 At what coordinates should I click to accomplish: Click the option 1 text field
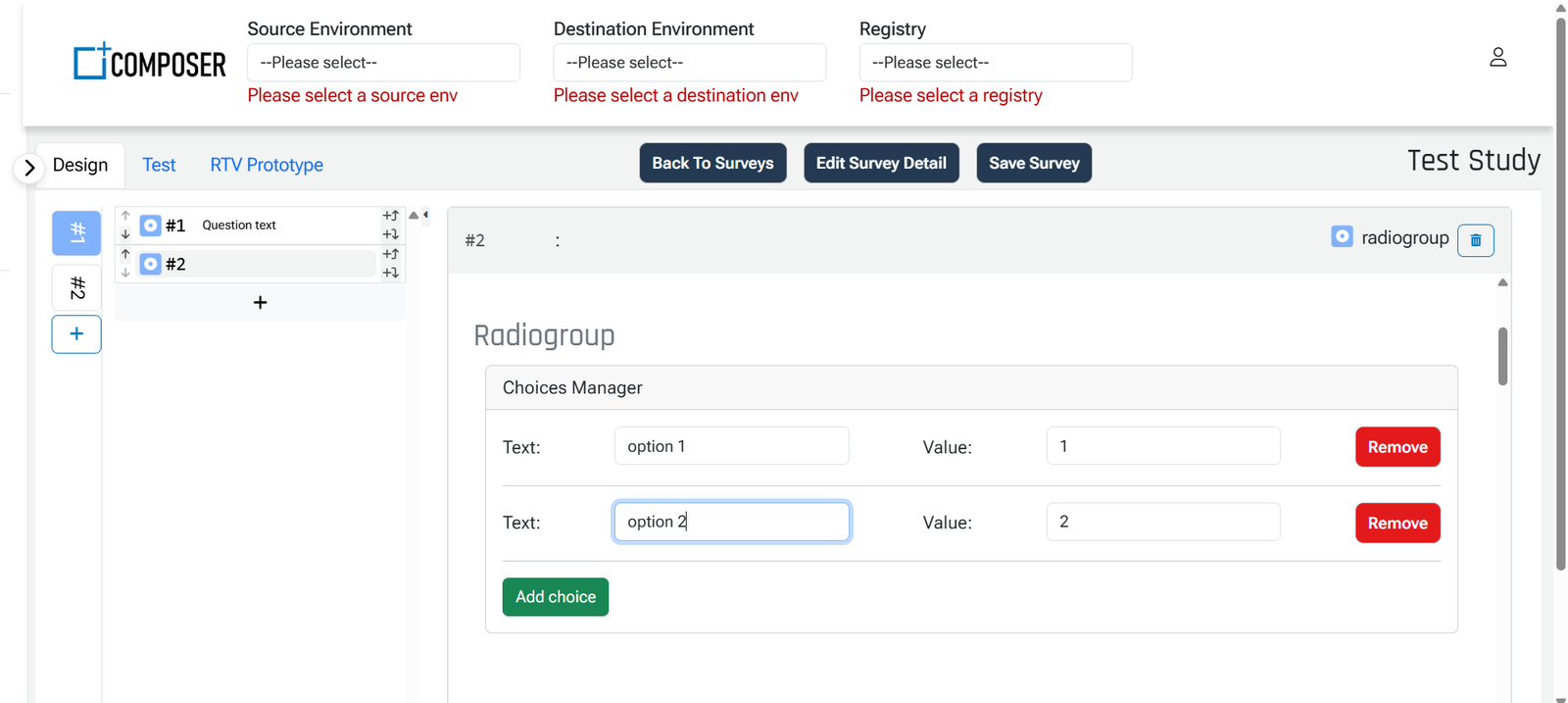coord(731,446)
